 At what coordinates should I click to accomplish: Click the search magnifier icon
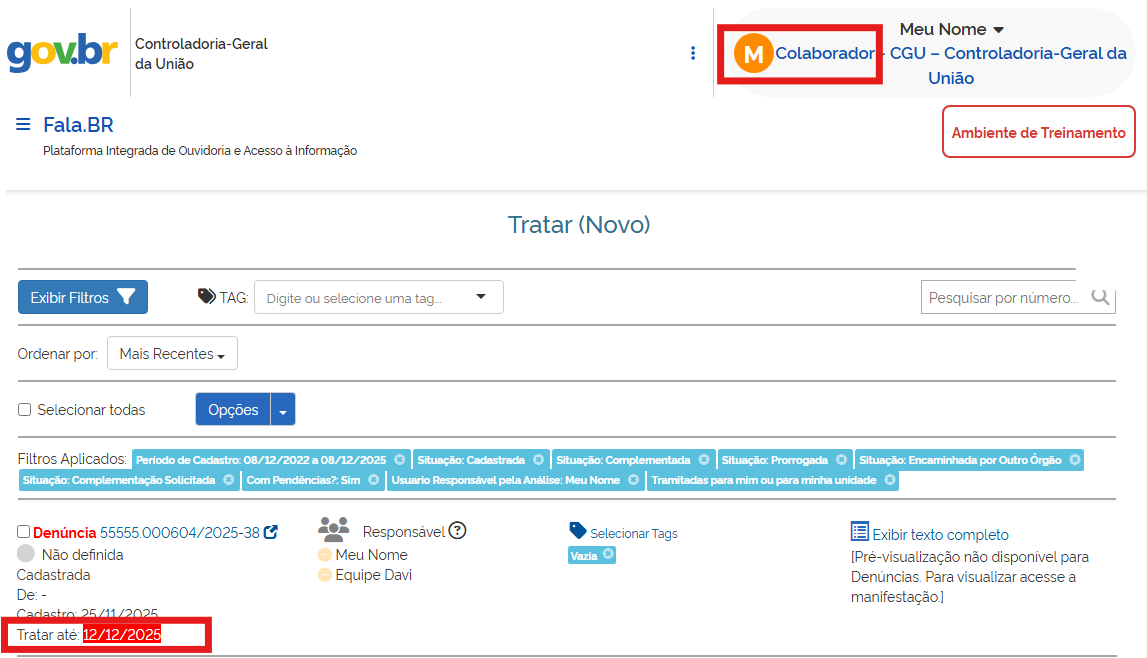1100,297
